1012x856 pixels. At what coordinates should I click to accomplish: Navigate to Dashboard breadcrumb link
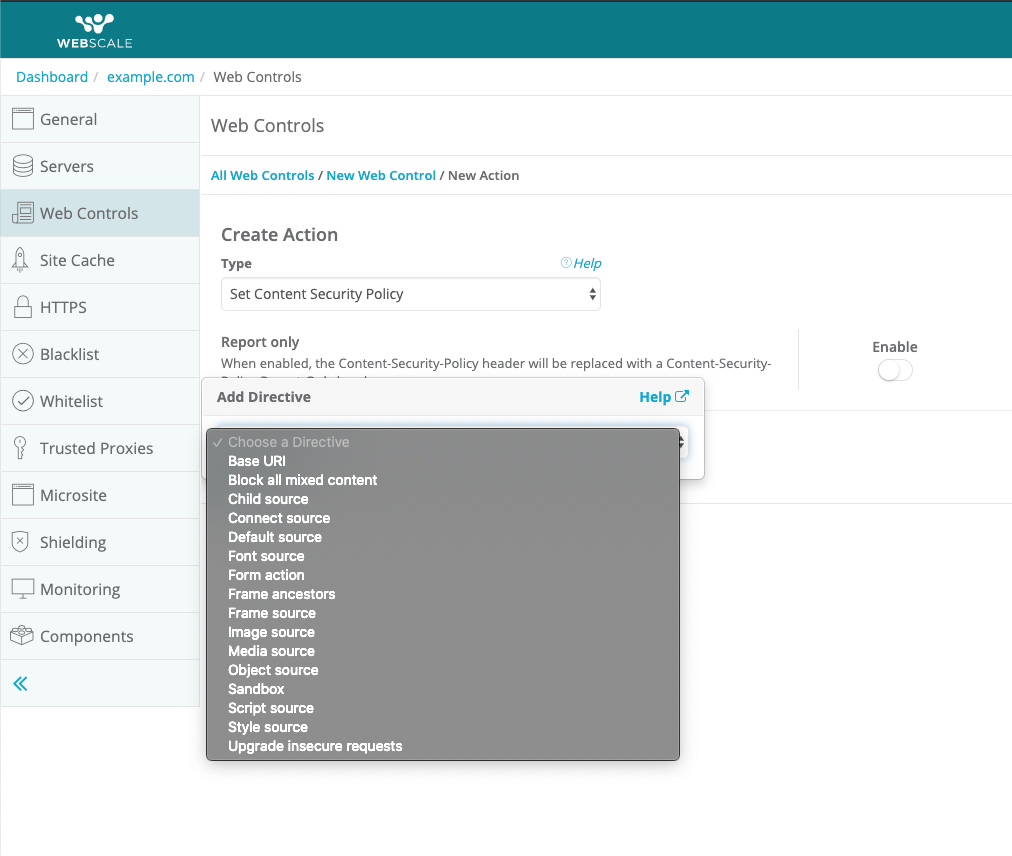[52, 77]
